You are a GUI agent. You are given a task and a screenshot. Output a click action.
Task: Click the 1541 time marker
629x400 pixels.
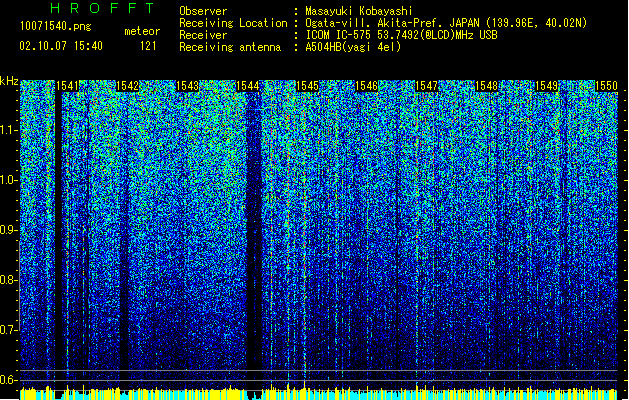67,86
